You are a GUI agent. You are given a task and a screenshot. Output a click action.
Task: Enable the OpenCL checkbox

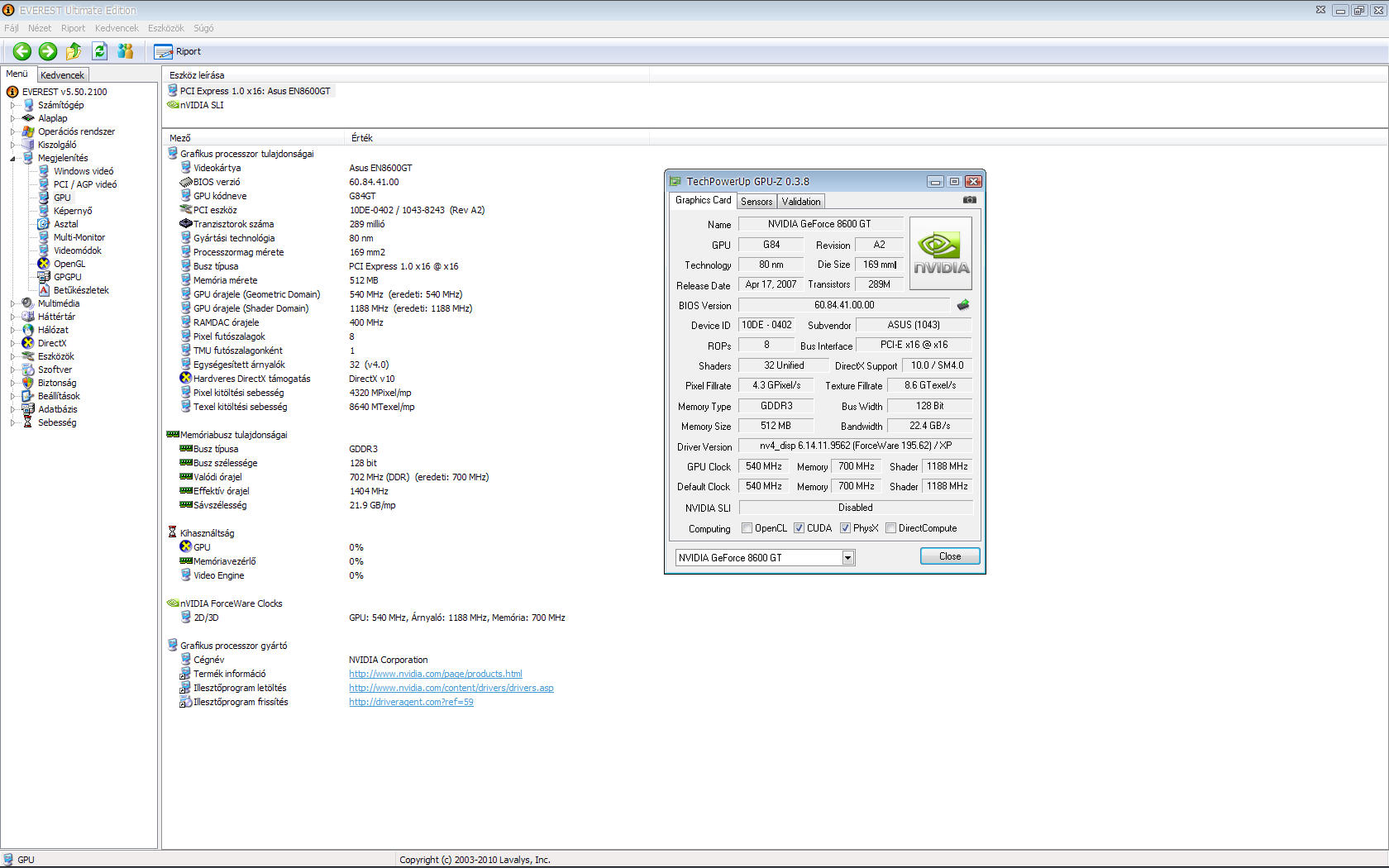pos(747,528)
